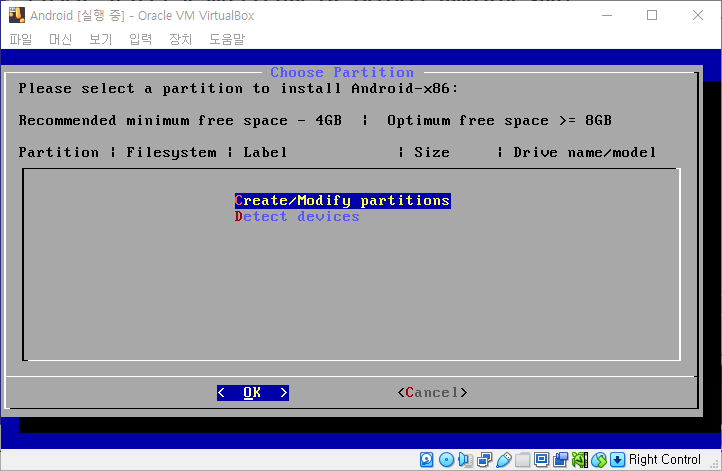
Task: Minimize the VirtualBox window
Action: tap(607, 15)
